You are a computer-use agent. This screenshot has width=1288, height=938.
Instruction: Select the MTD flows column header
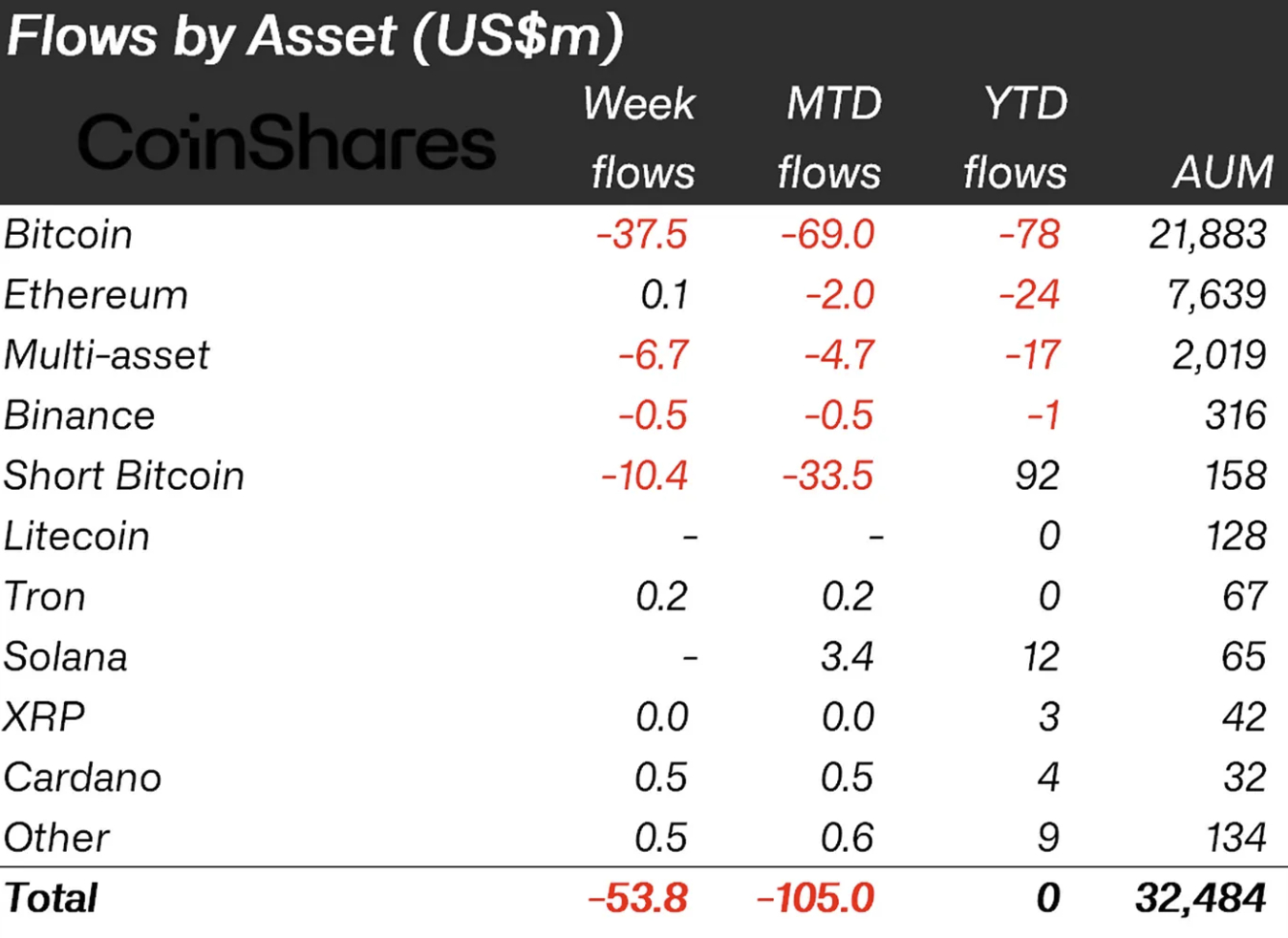click(829, 138)
